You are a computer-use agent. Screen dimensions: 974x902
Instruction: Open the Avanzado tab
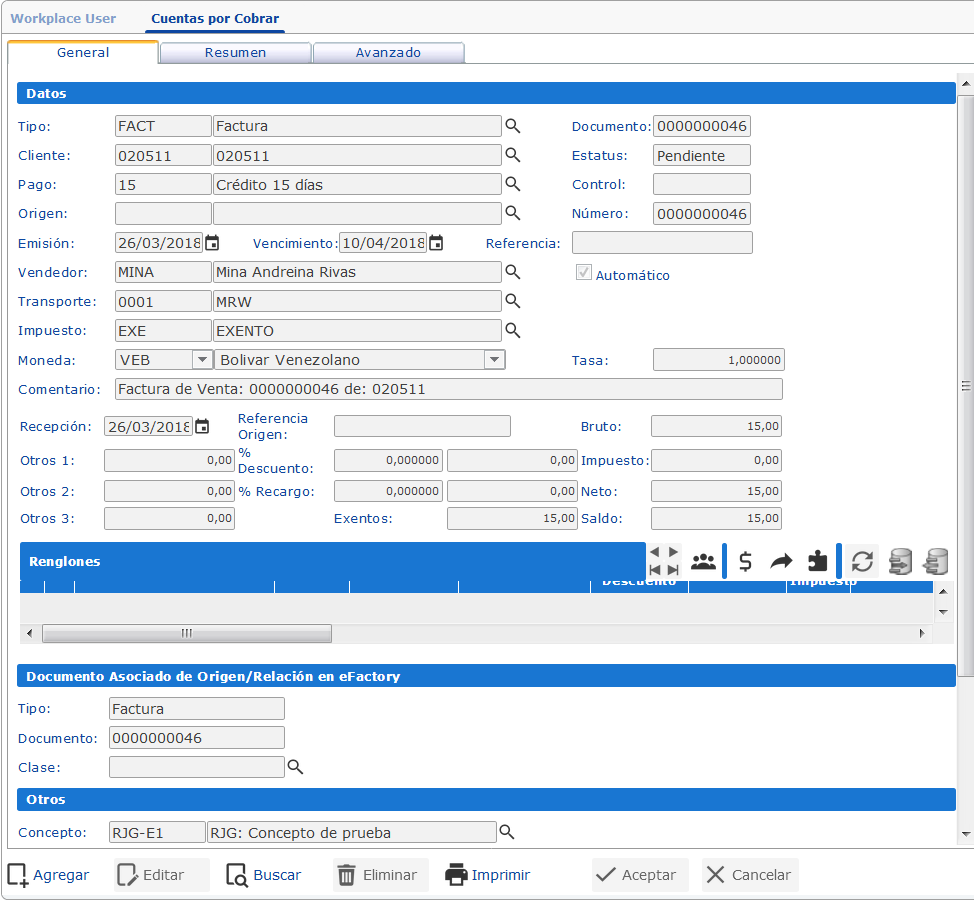click(x=388, y=53)
